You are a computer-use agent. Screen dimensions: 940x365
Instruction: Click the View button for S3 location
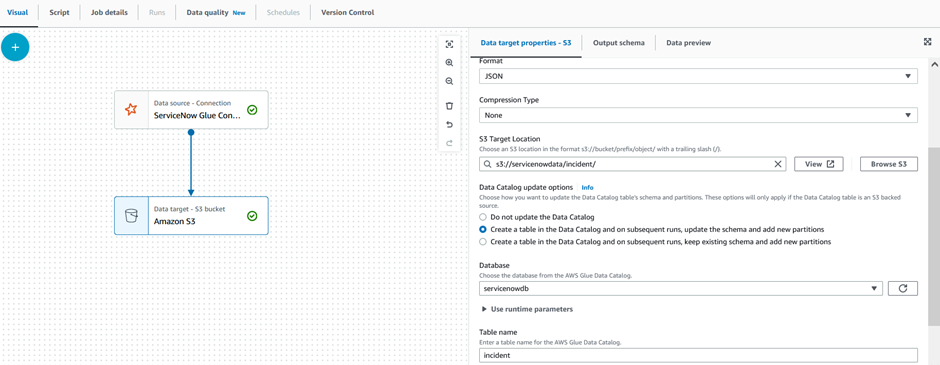click(819, 164)
